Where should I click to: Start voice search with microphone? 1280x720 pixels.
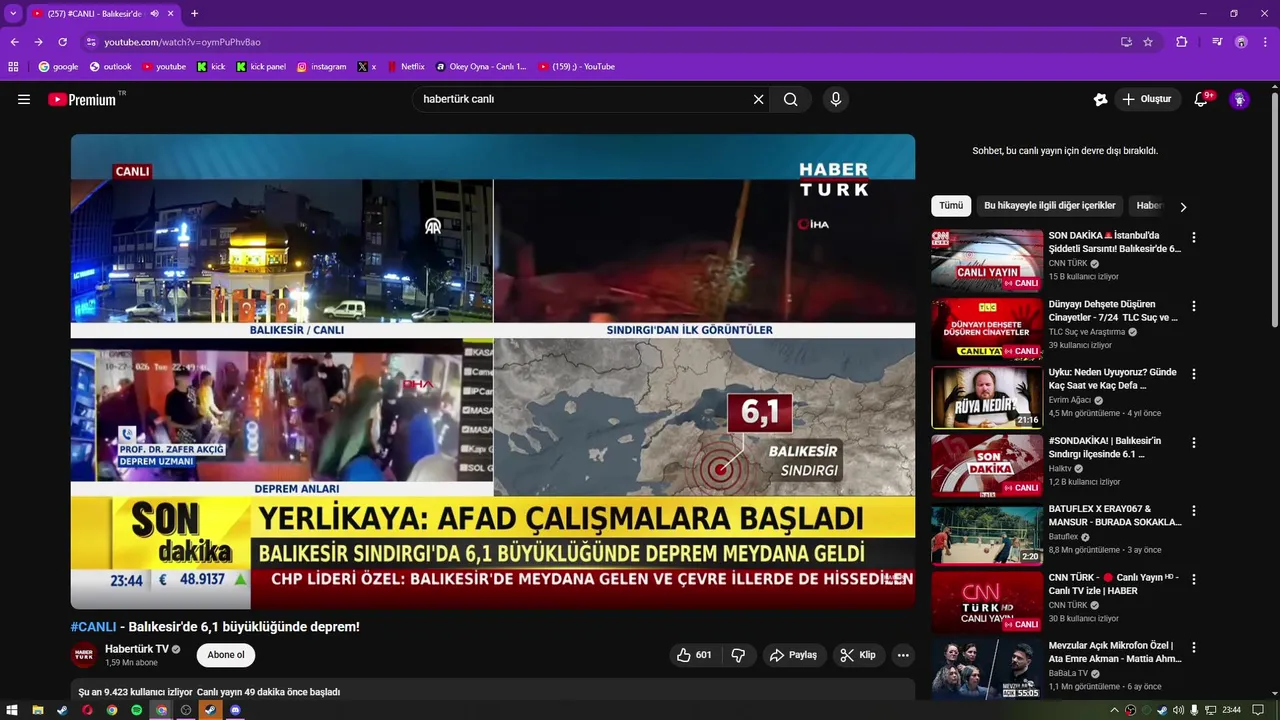pyautogui.click(x=836, y=99)
